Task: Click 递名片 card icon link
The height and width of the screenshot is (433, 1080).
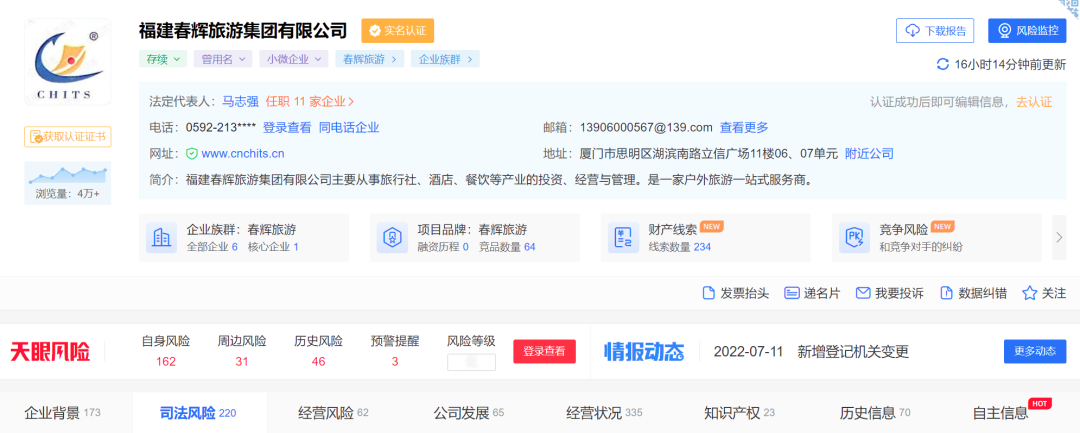Action: (x=813, y=293)
